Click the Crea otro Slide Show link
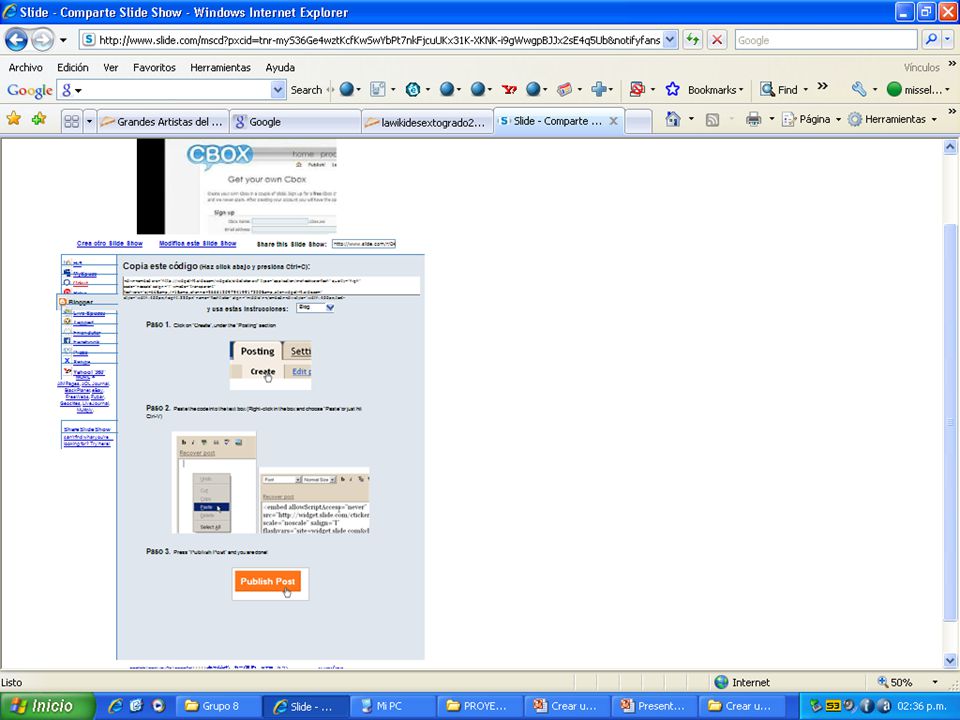 (x=110, y=244)
